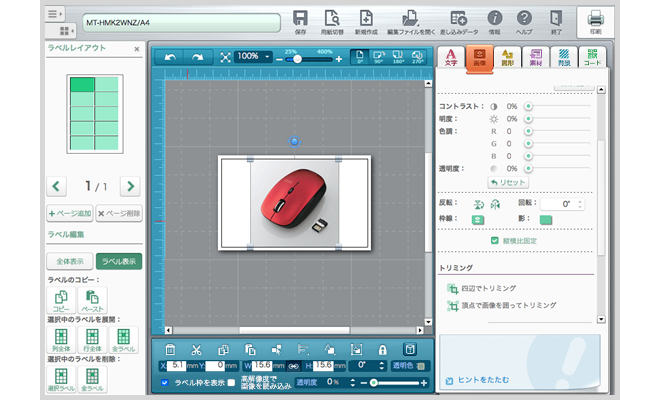This screenshot has height=400, width=660.
Task: Toggle 縦横比固定 checkbox
Action: [x=495, y=240]
